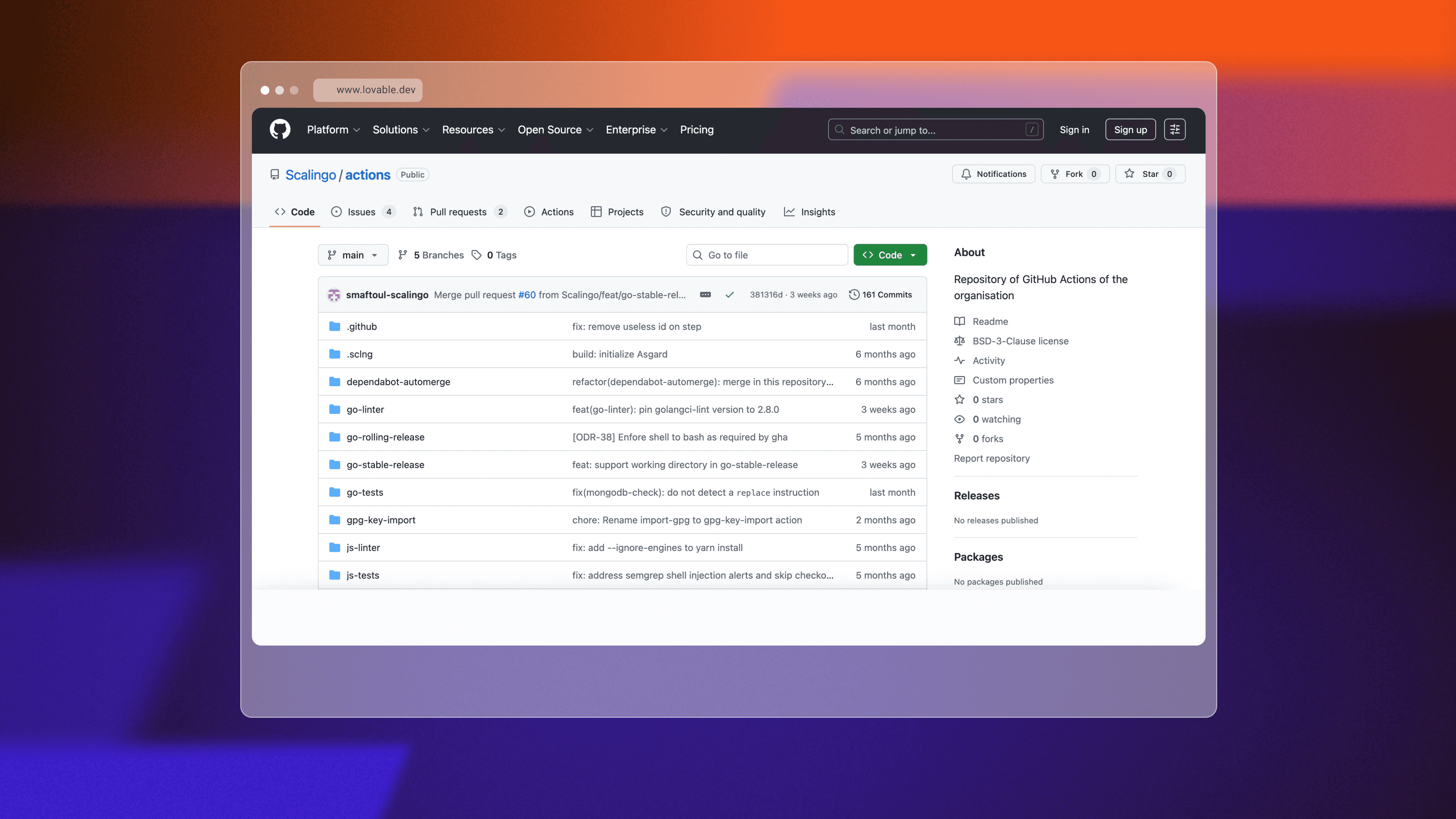Click the watching eye icon

click(960, 419)
